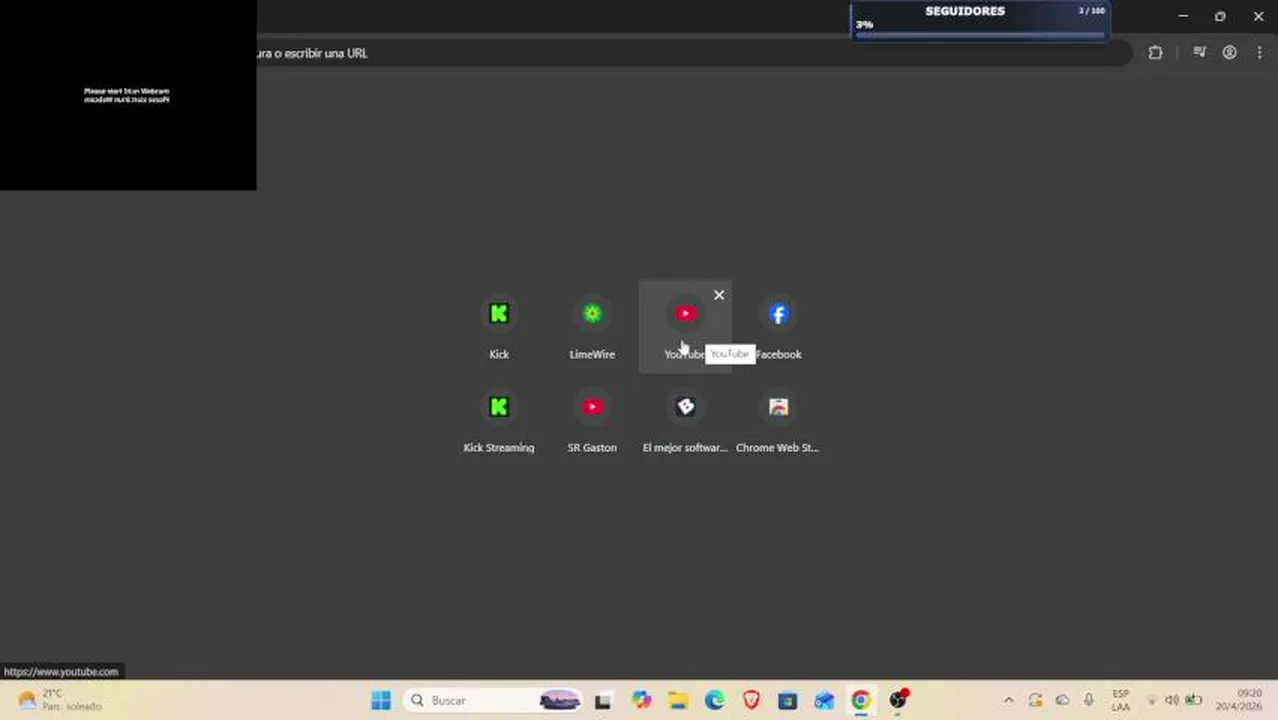The image size is (1278, 720).
Task: Open the Chrome Web Store shortcut
Action: [778, 420]
